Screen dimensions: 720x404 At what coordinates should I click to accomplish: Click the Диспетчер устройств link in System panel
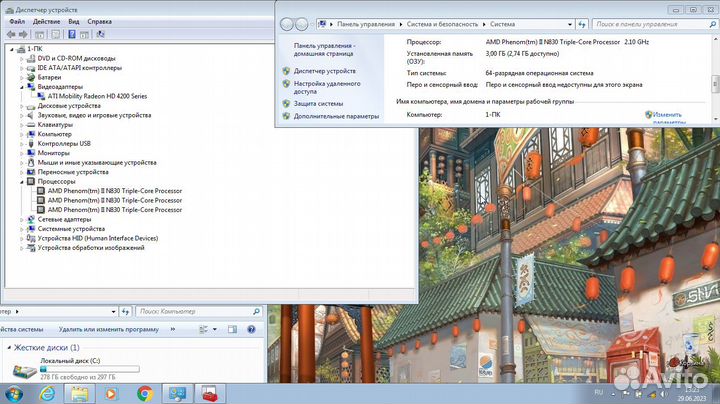point(324,71)
